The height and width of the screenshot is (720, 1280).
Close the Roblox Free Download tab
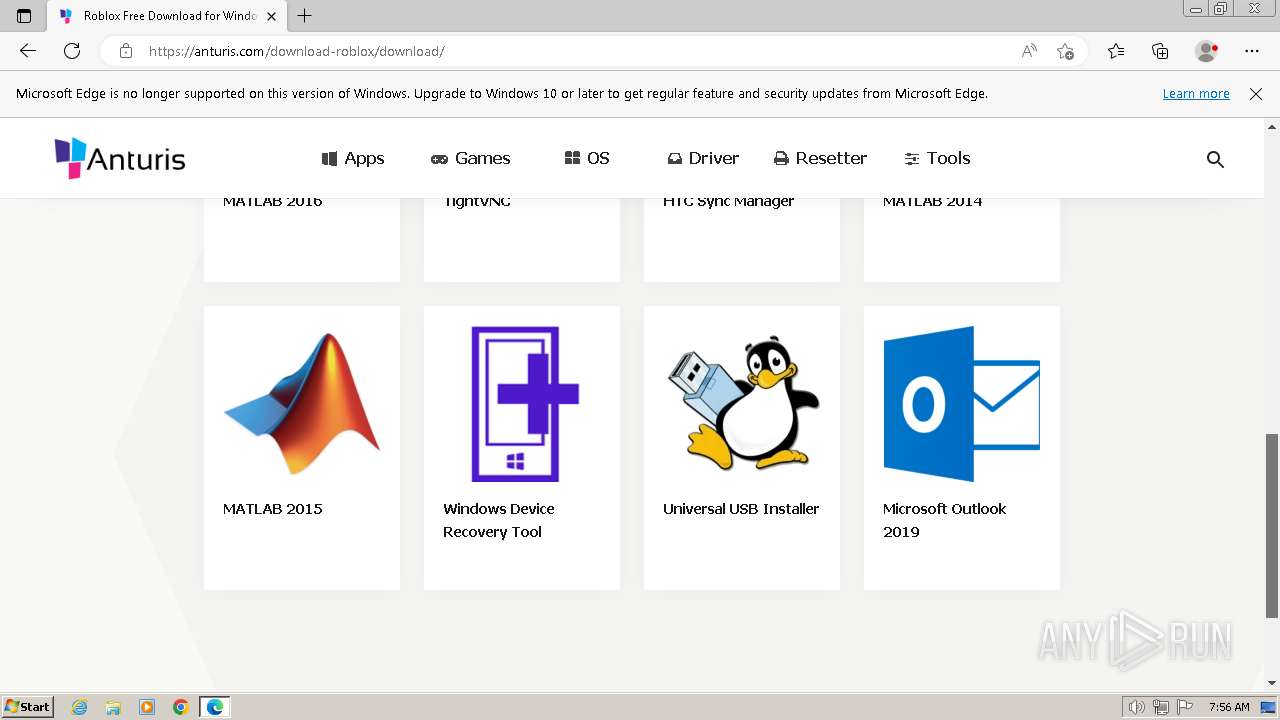pyautogui.click(x=271, y=16)
